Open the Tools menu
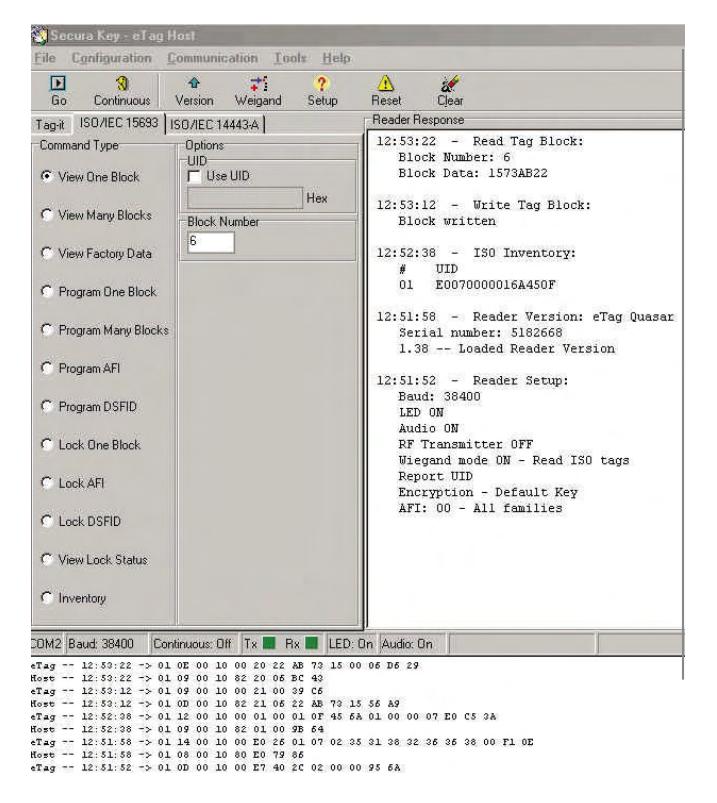Viewport: 717px width, 803px height. tap(290, 58)
